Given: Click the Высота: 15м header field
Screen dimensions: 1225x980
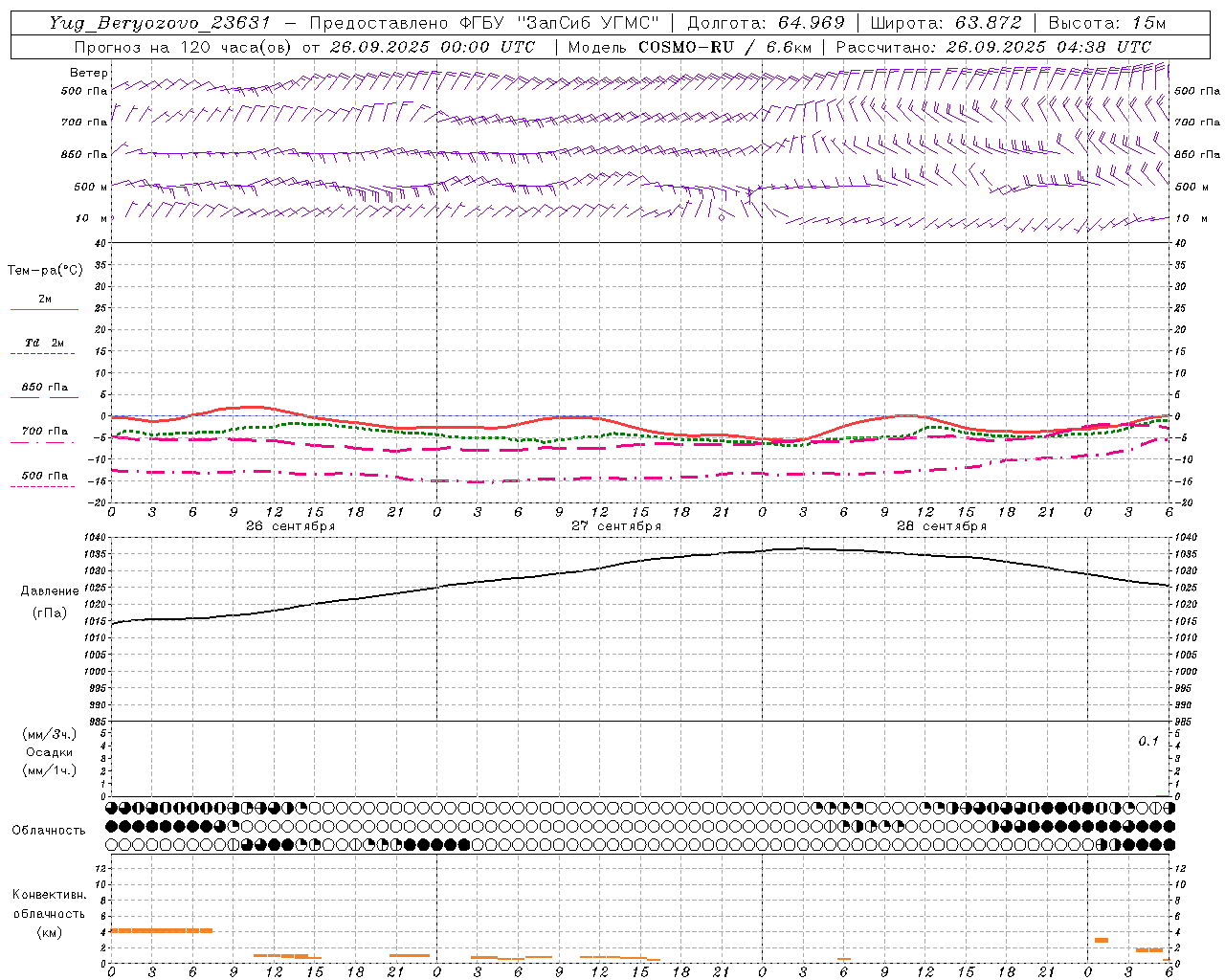Looking at the screenshot, I should (1107, 23).
